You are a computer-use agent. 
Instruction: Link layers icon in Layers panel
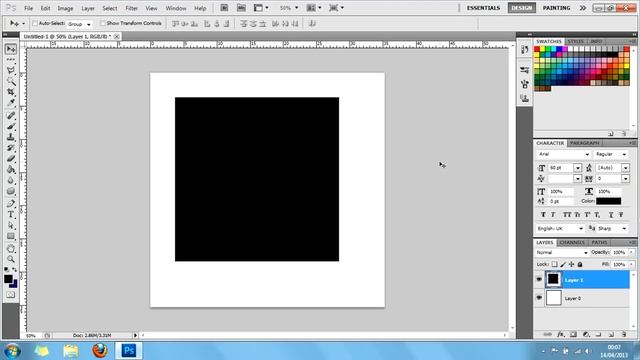coord(548,334)
